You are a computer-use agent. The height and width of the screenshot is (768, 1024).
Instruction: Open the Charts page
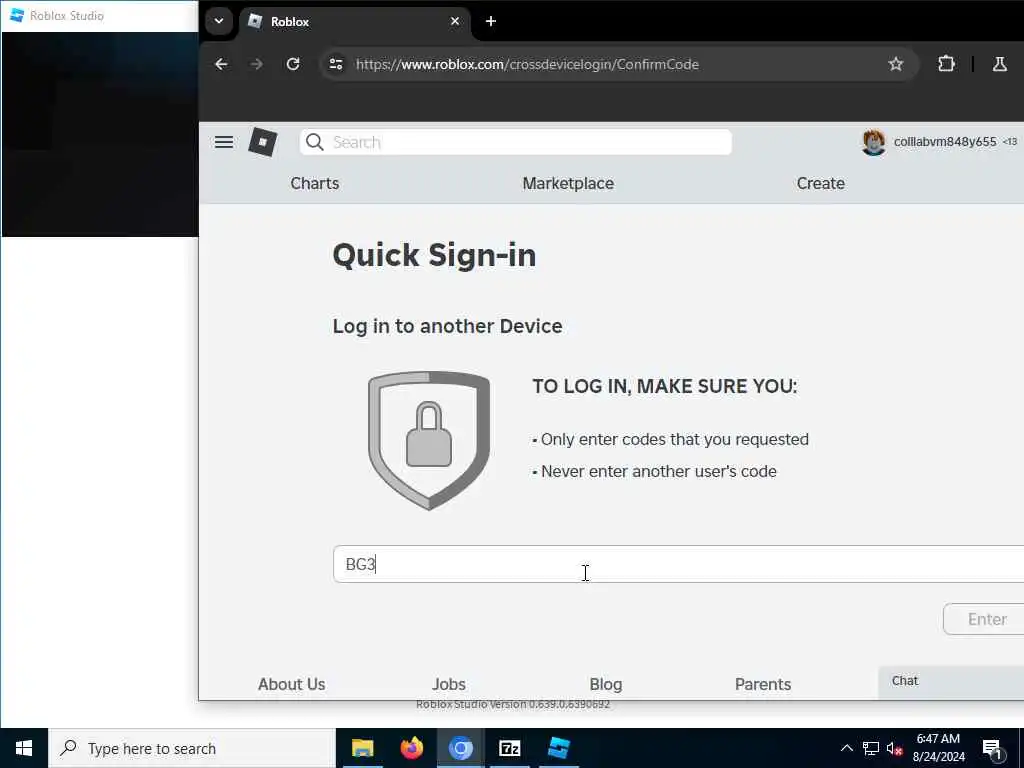click(x=315, y=184)
